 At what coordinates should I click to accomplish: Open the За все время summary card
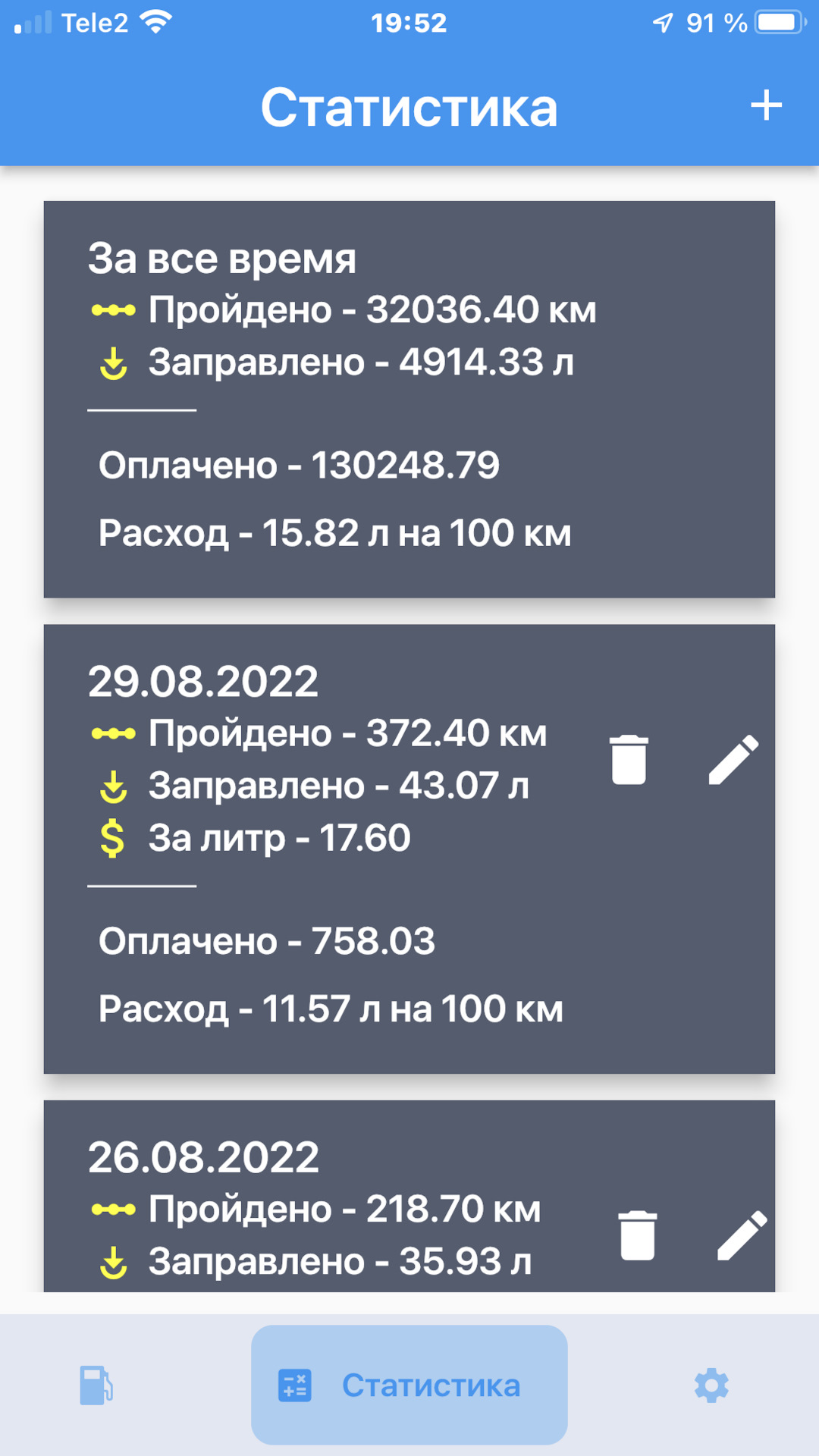coord(409,399)
